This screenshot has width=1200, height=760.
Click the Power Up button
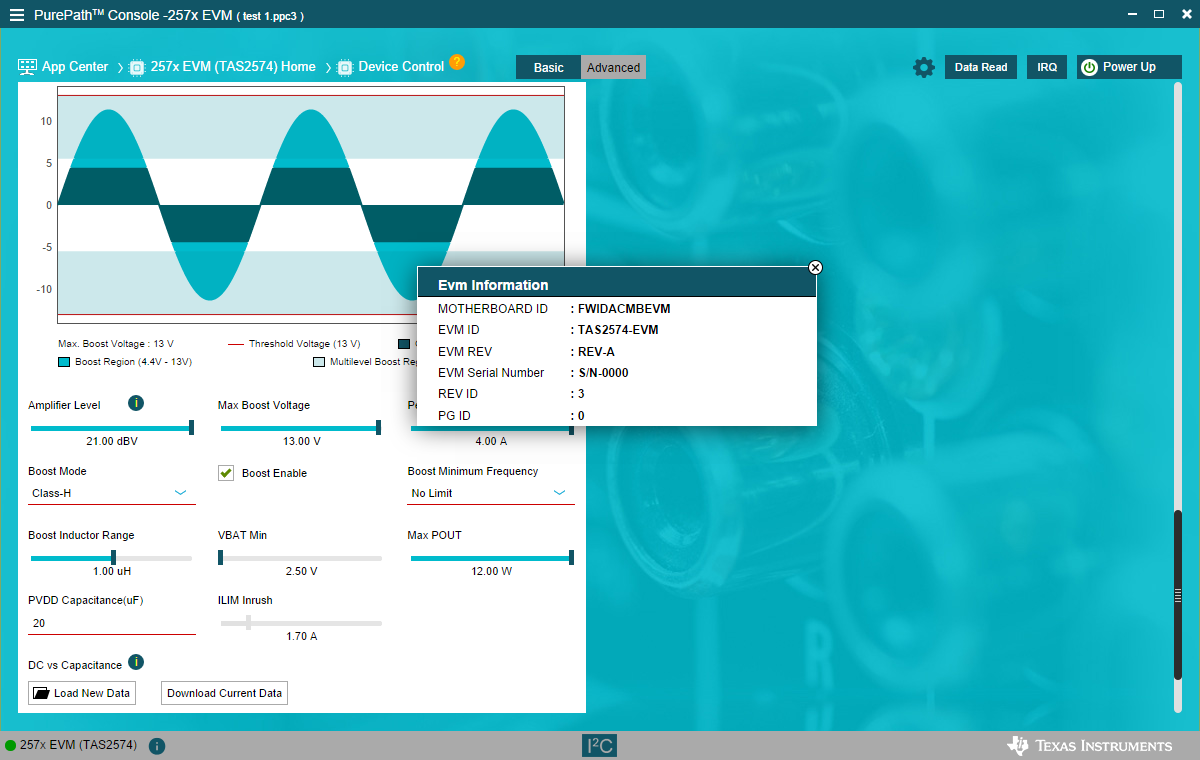pyautogui.click(x=1129, y=67)
